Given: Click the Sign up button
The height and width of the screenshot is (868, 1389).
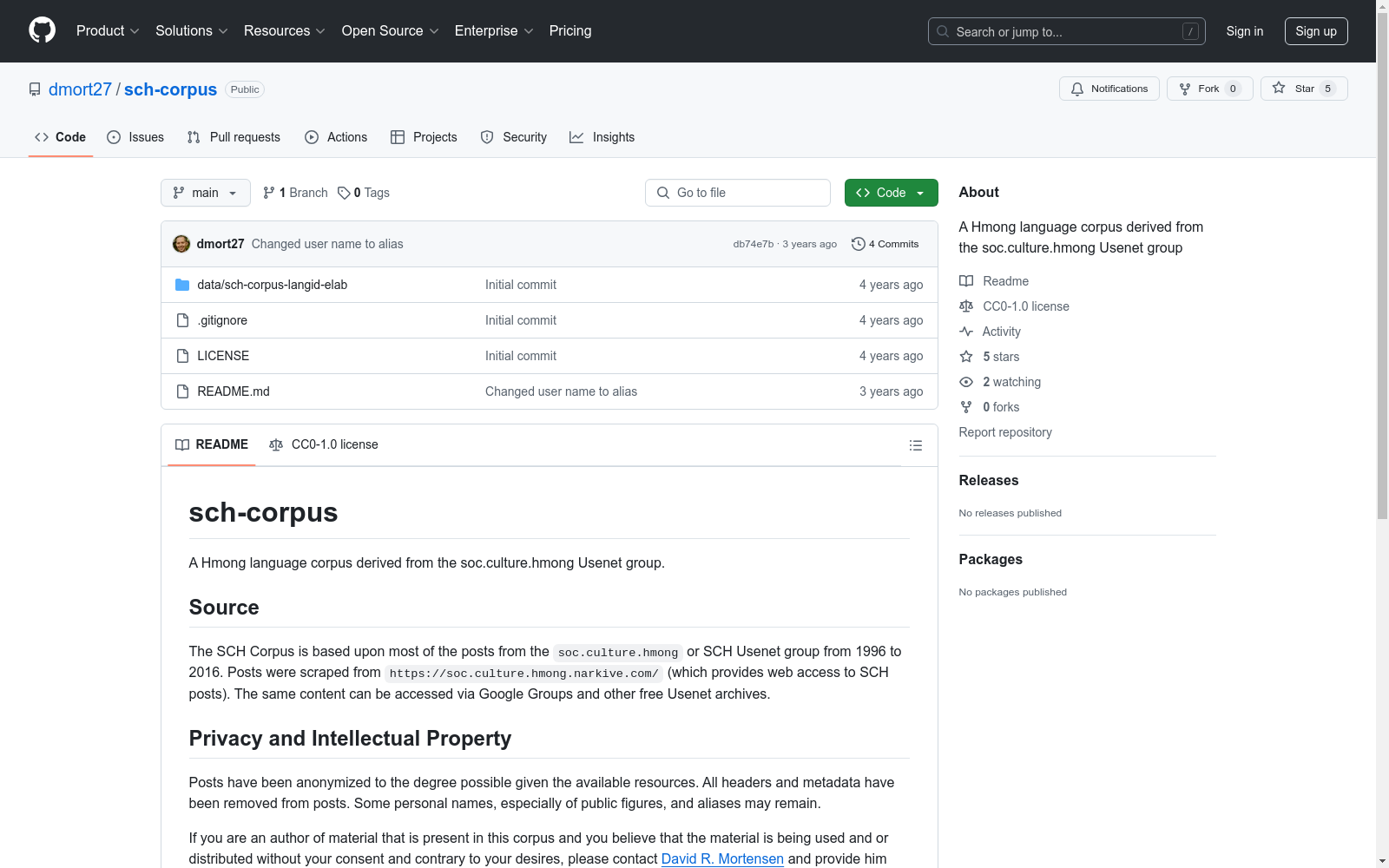Looking at the screenshot, I should [x=1316, y=31].
